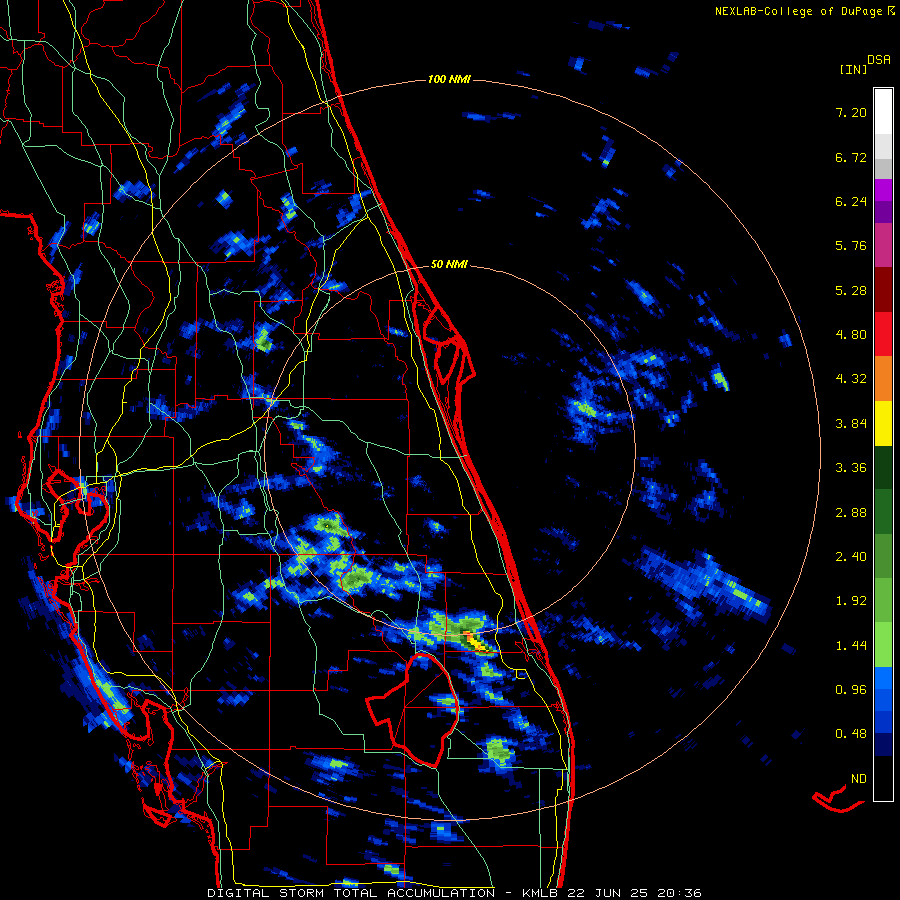Click the 100 NMI range ring label
The width and height of the screenshot is (900, 900).
pyautogui.click(x=449, y=79)
